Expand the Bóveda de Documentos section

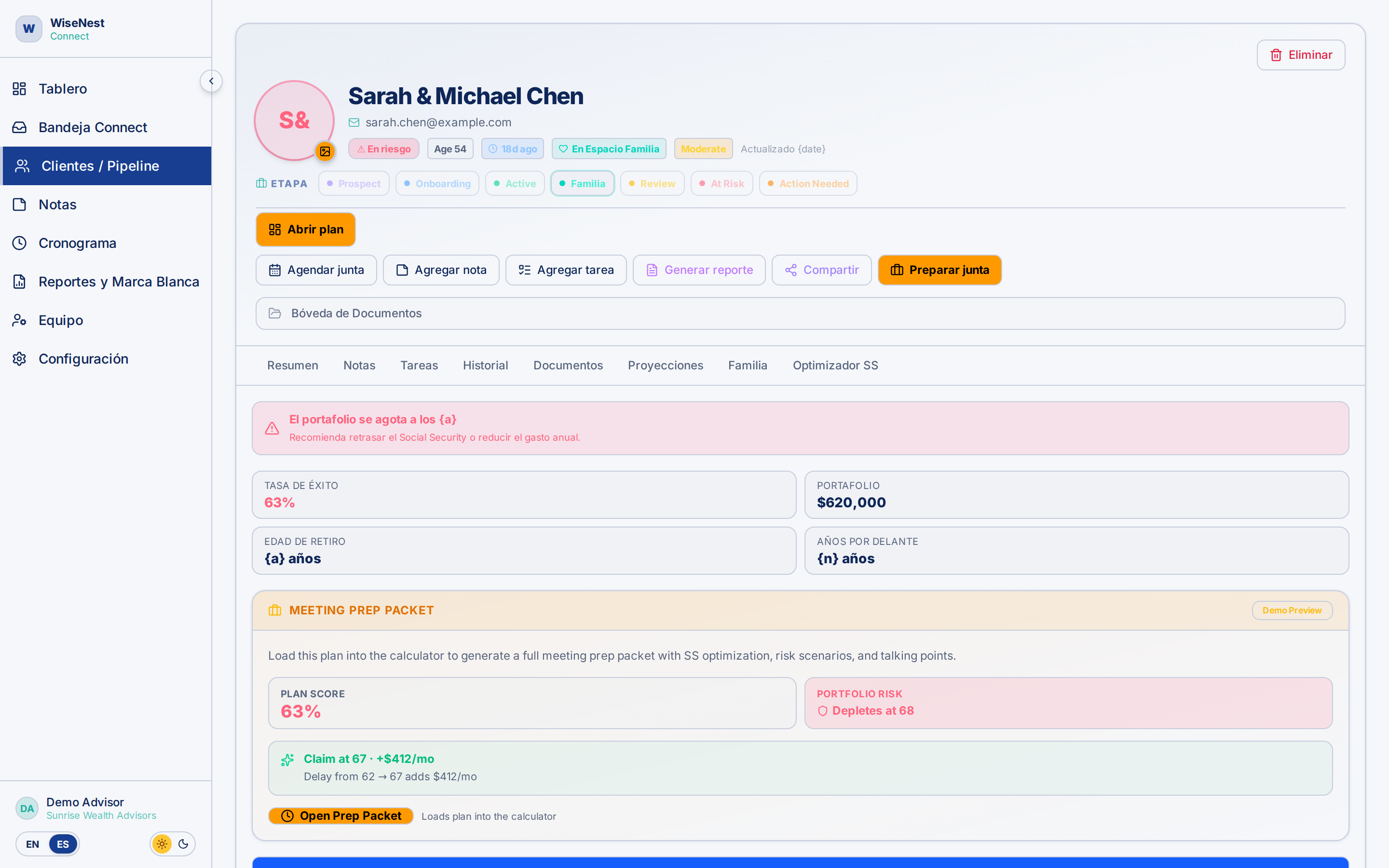(x=800, y=313)
